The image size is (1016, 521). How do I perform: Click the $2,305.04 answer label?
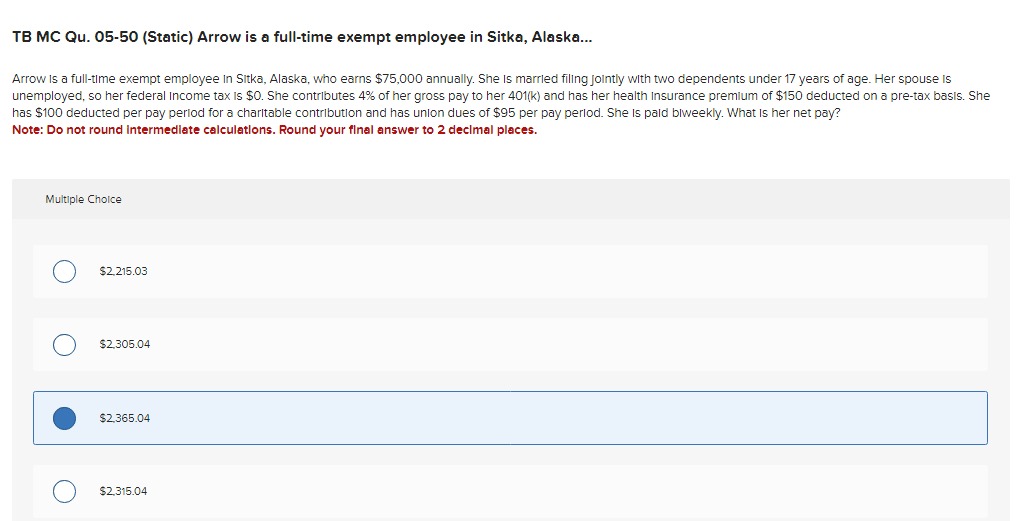[x=124, y=344]
